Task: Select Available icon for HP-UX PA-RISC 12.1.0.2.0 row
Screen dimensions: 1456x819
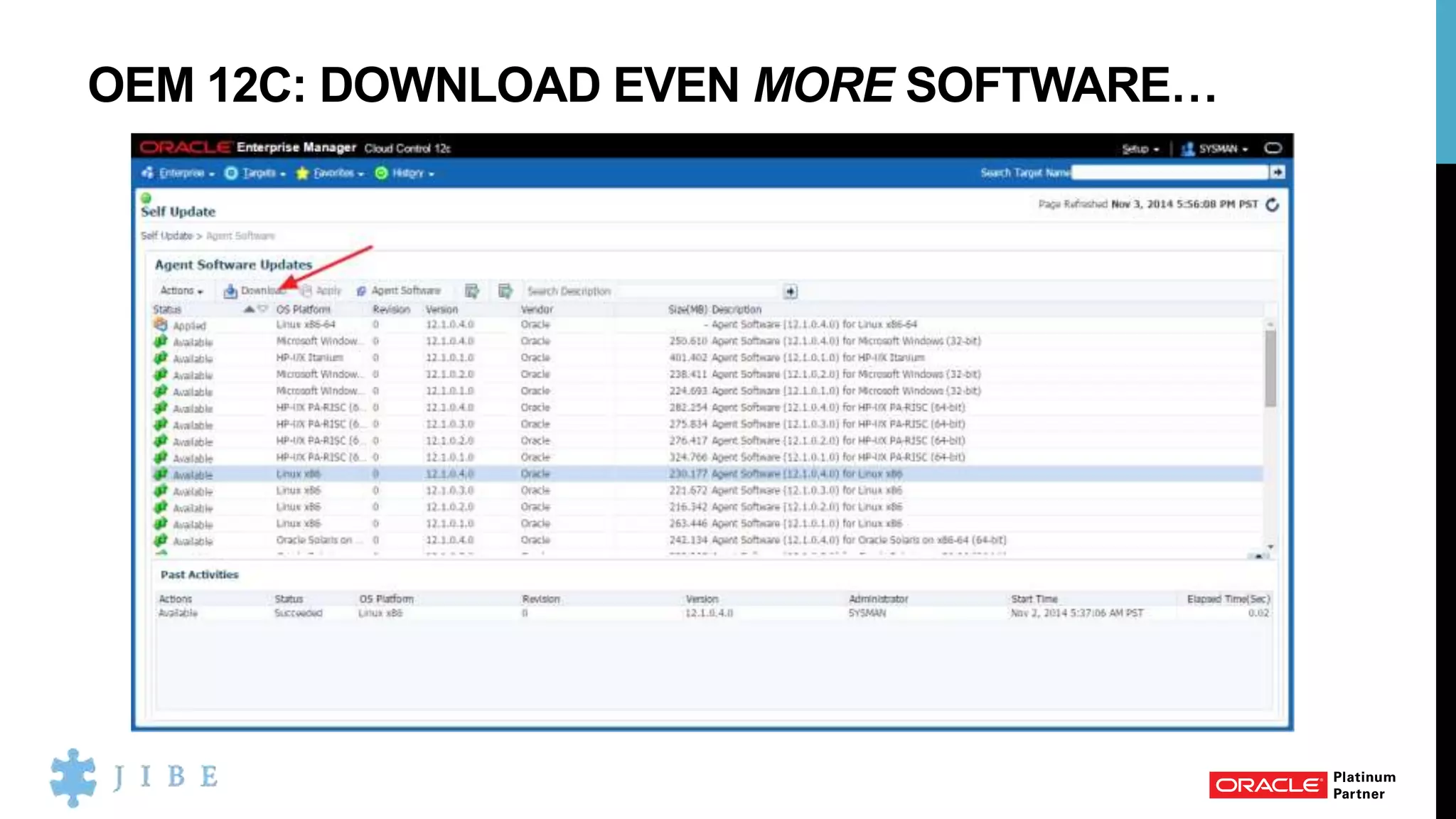Action: tap(161, 441)
